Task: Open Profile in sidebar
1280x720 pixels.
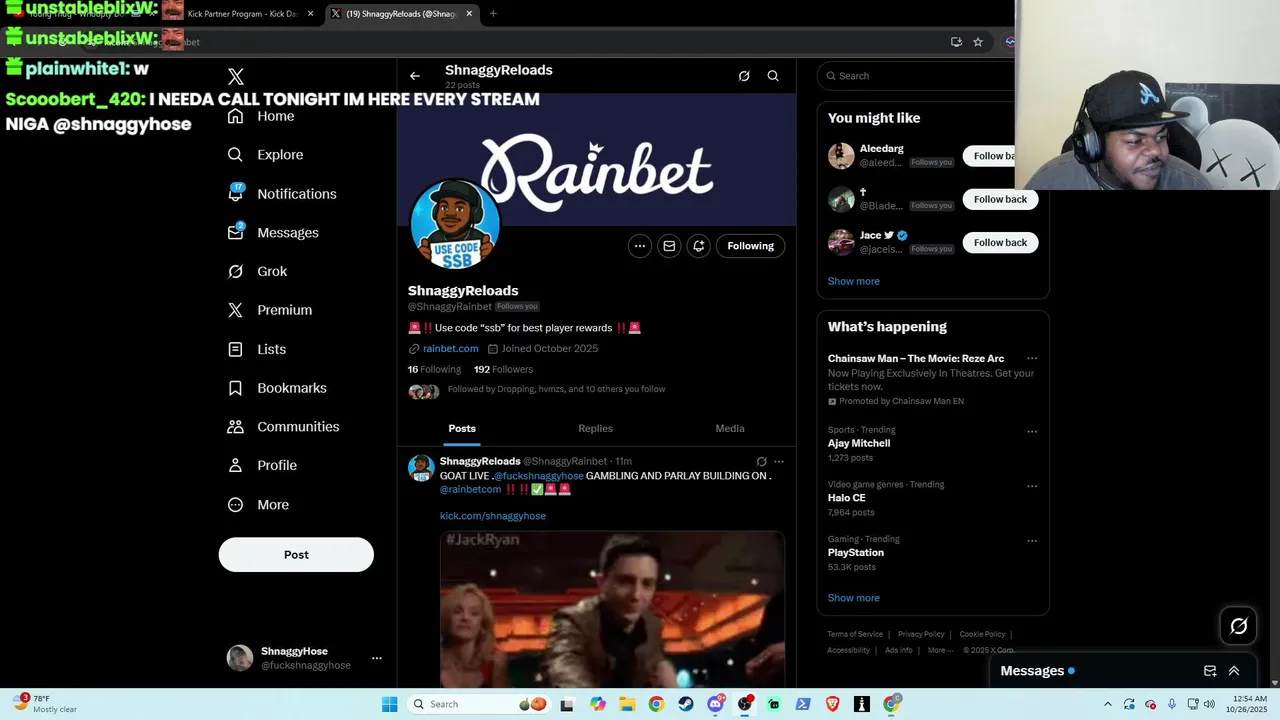Action: 262,466
